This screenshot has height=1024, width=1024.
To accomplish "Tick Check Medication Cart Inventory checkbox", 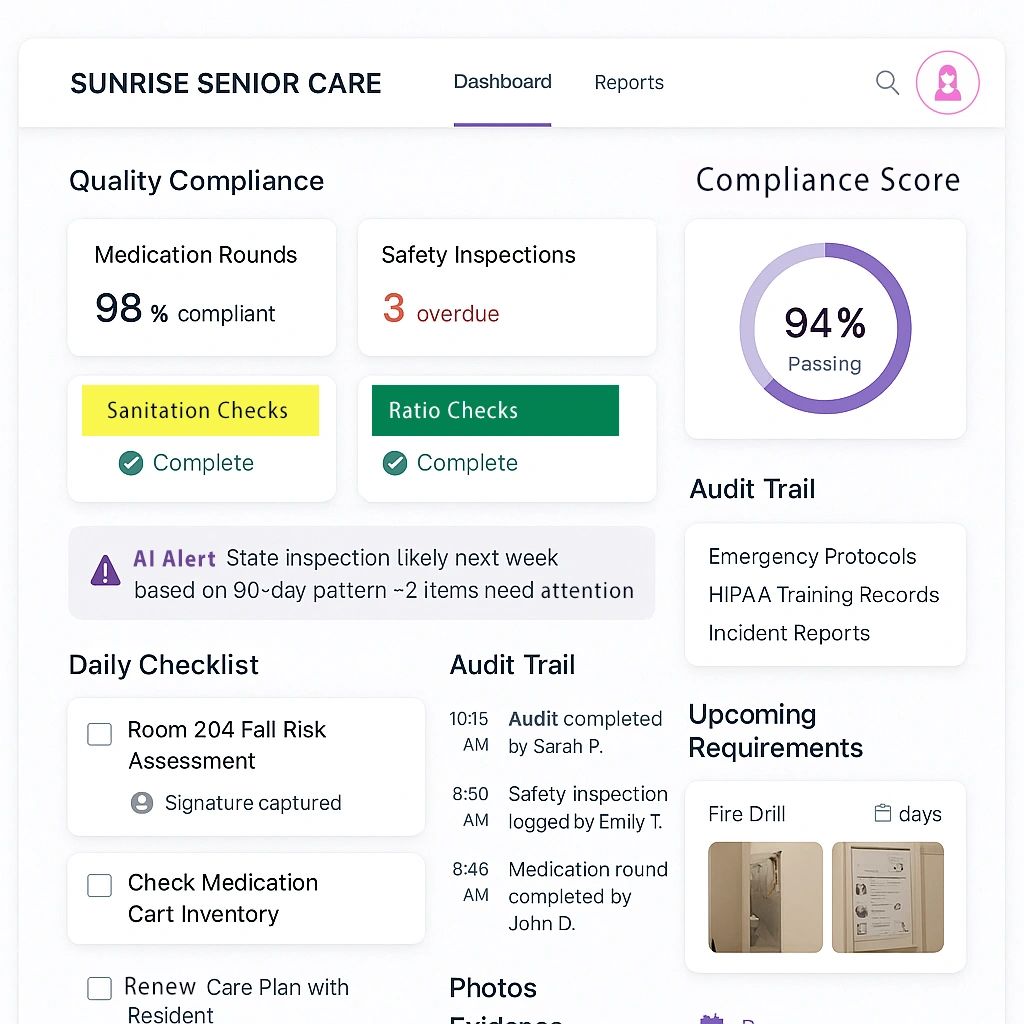I will click(x=100, y=886).
